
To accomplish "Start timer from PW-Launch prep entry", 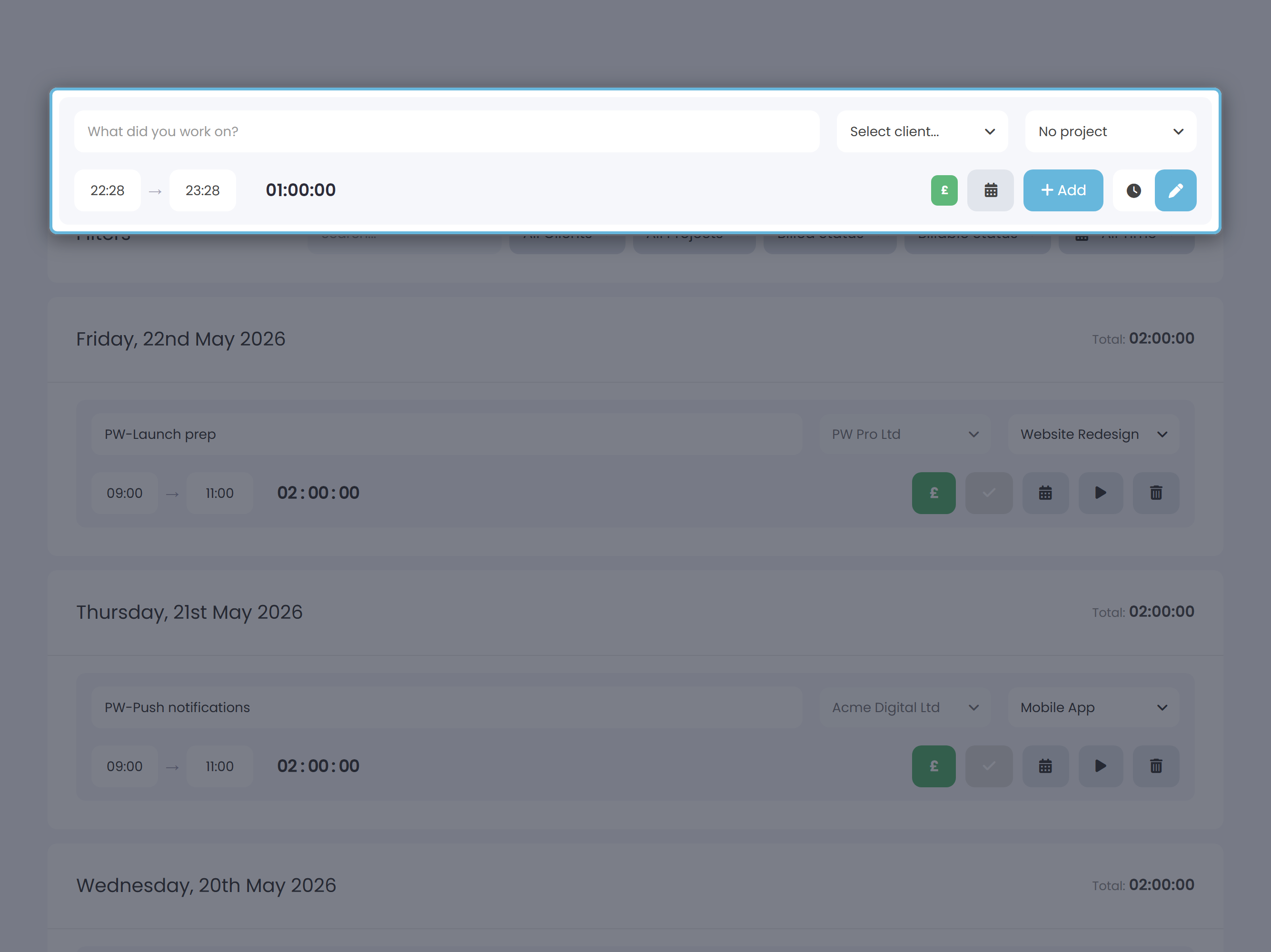I will point(1101,493).
